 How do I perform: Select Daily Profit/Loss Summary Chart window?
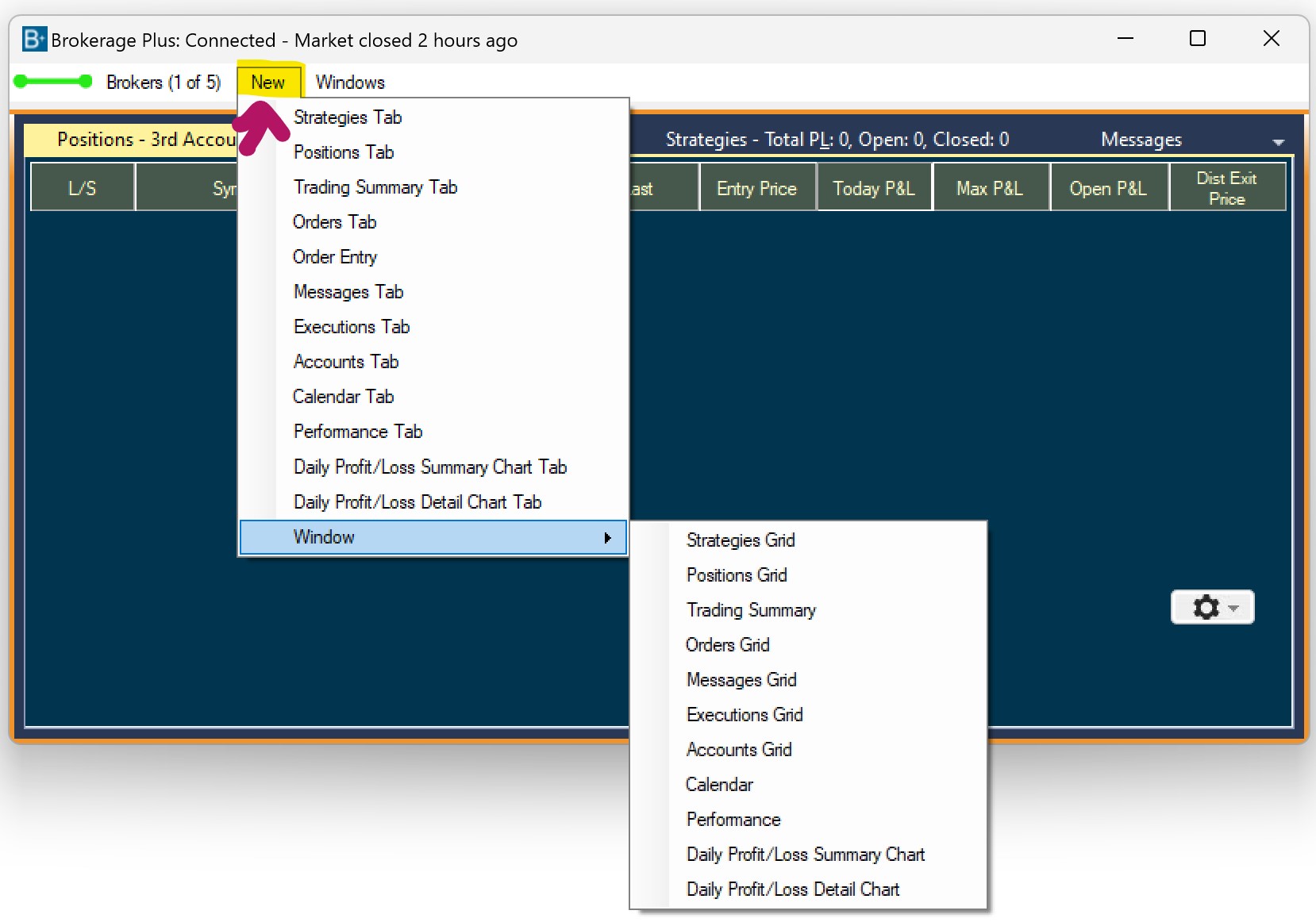click(x=805, y=855)
